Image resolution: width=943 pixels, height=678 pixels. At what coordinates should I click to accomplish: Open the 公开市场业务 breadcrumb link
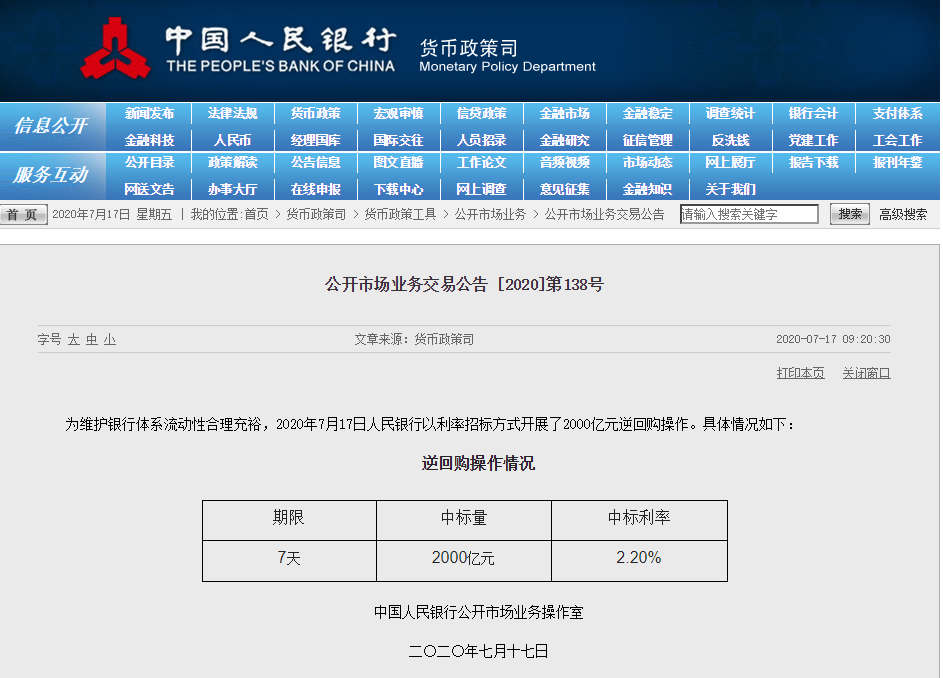coord(490,214)
